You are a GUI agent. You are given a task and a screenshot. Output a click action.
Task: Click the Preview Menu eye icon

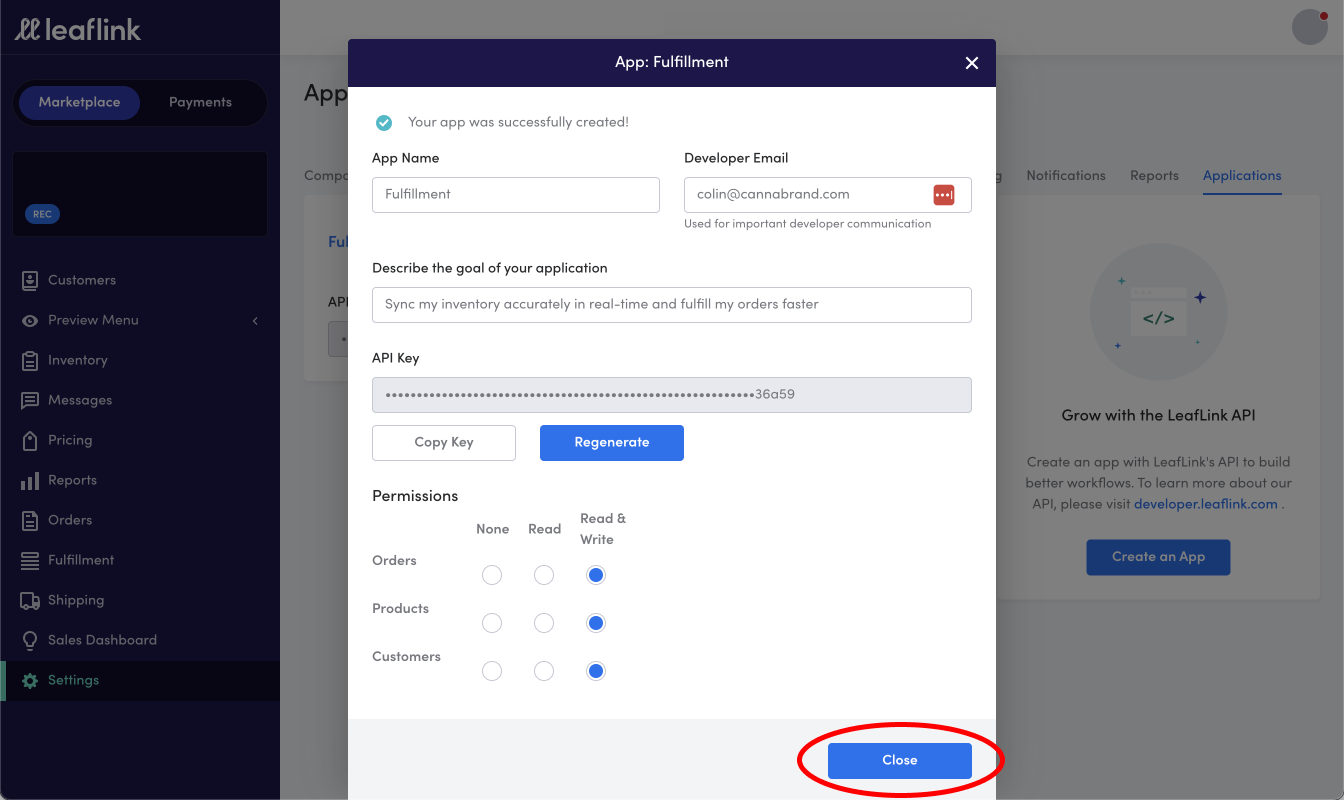tap(30, 320)
